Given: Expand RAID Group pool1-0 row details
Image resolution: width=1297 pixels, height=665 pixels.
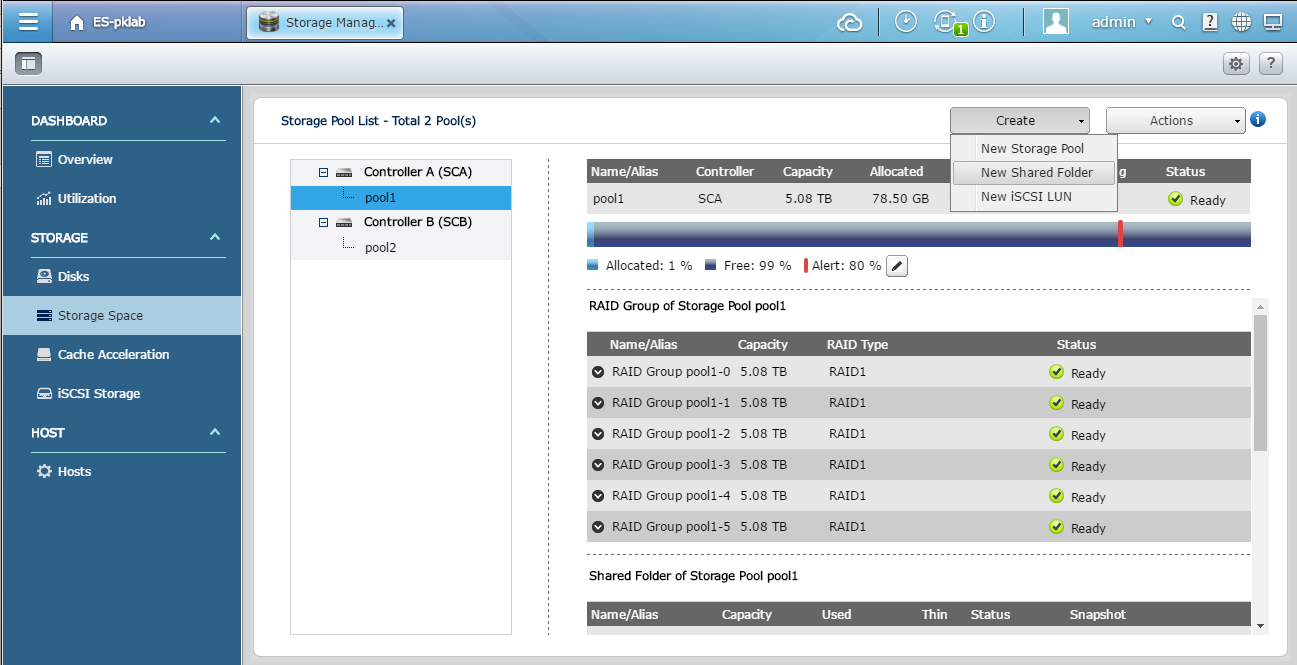Looking at the screenshot, I should (x=598, y=372).
